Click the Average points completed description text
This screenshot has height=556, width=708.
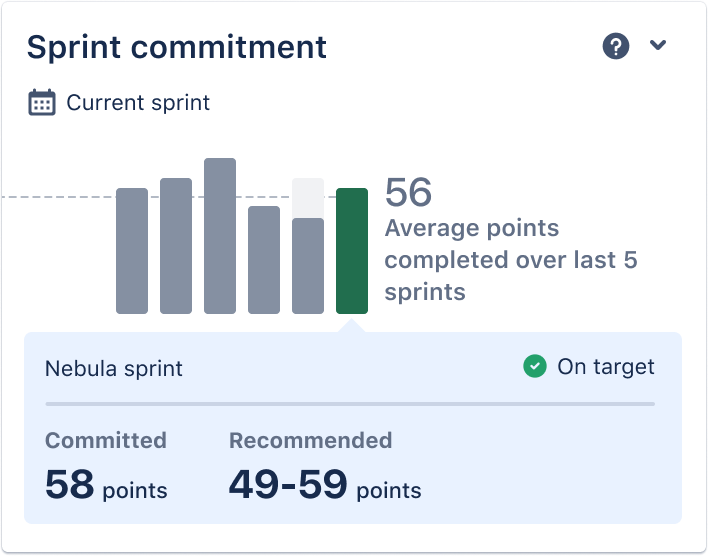(511, 260)
